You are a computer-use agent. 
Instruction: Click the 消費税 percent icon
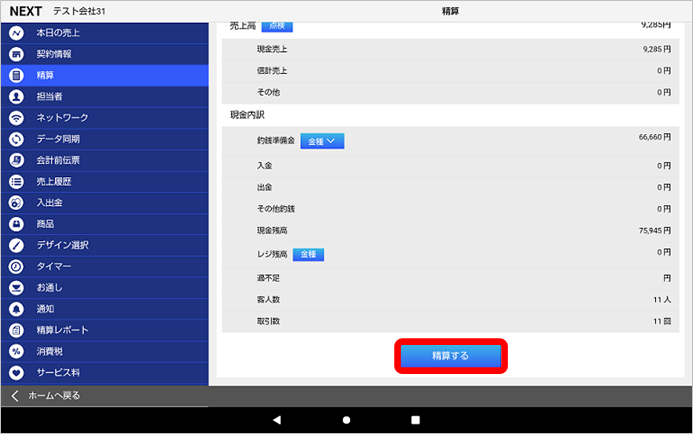pyautogui.click(x=16, y=351)
